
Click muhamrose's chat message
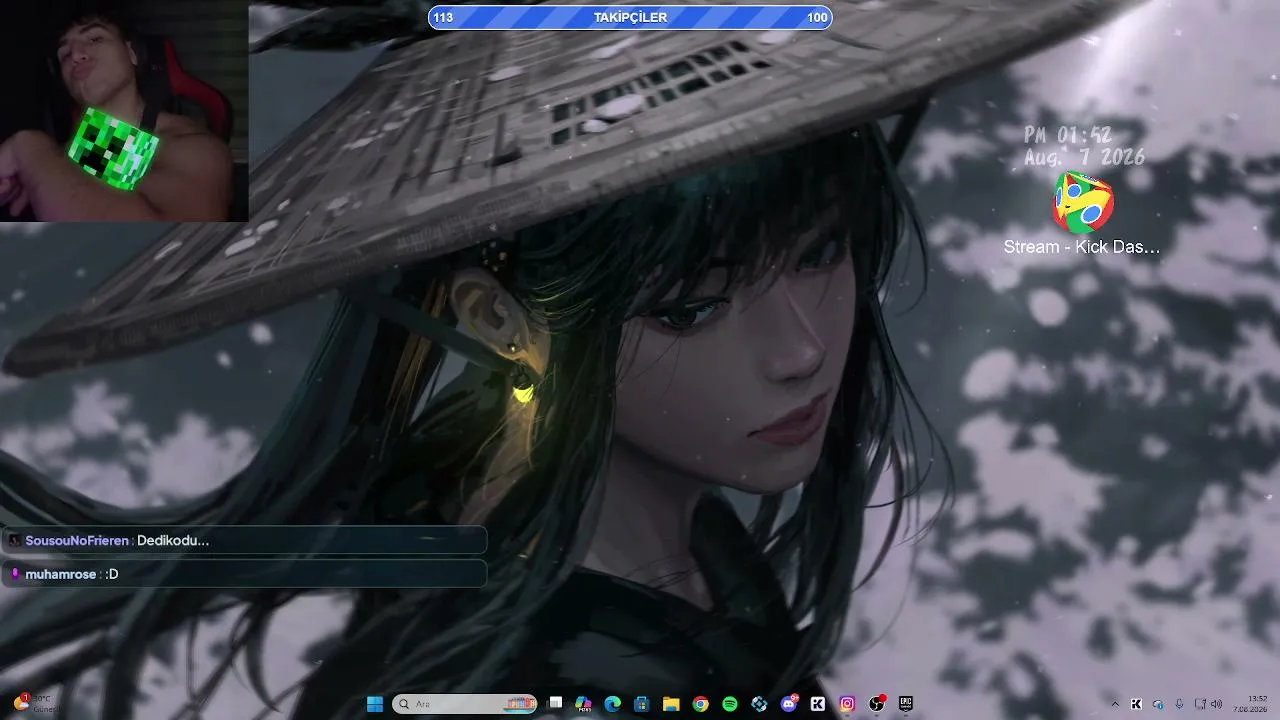(x=244, y=574)
